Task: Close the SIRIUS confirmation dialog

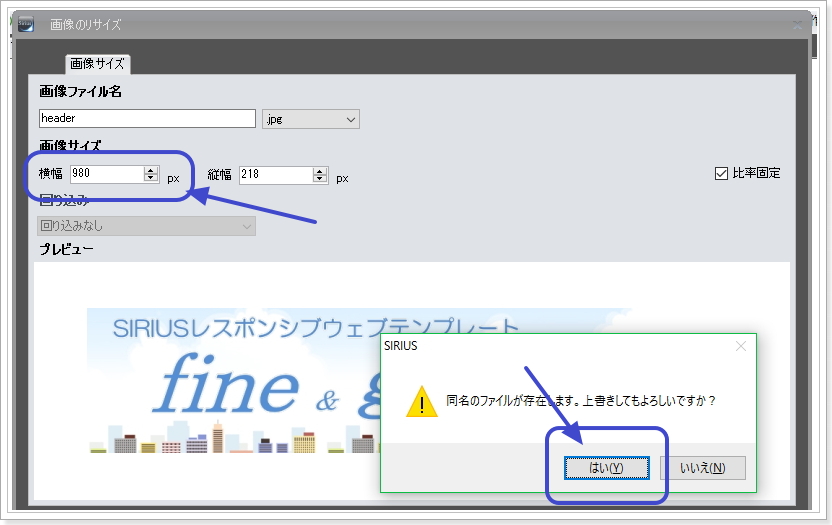Action: 741,346
